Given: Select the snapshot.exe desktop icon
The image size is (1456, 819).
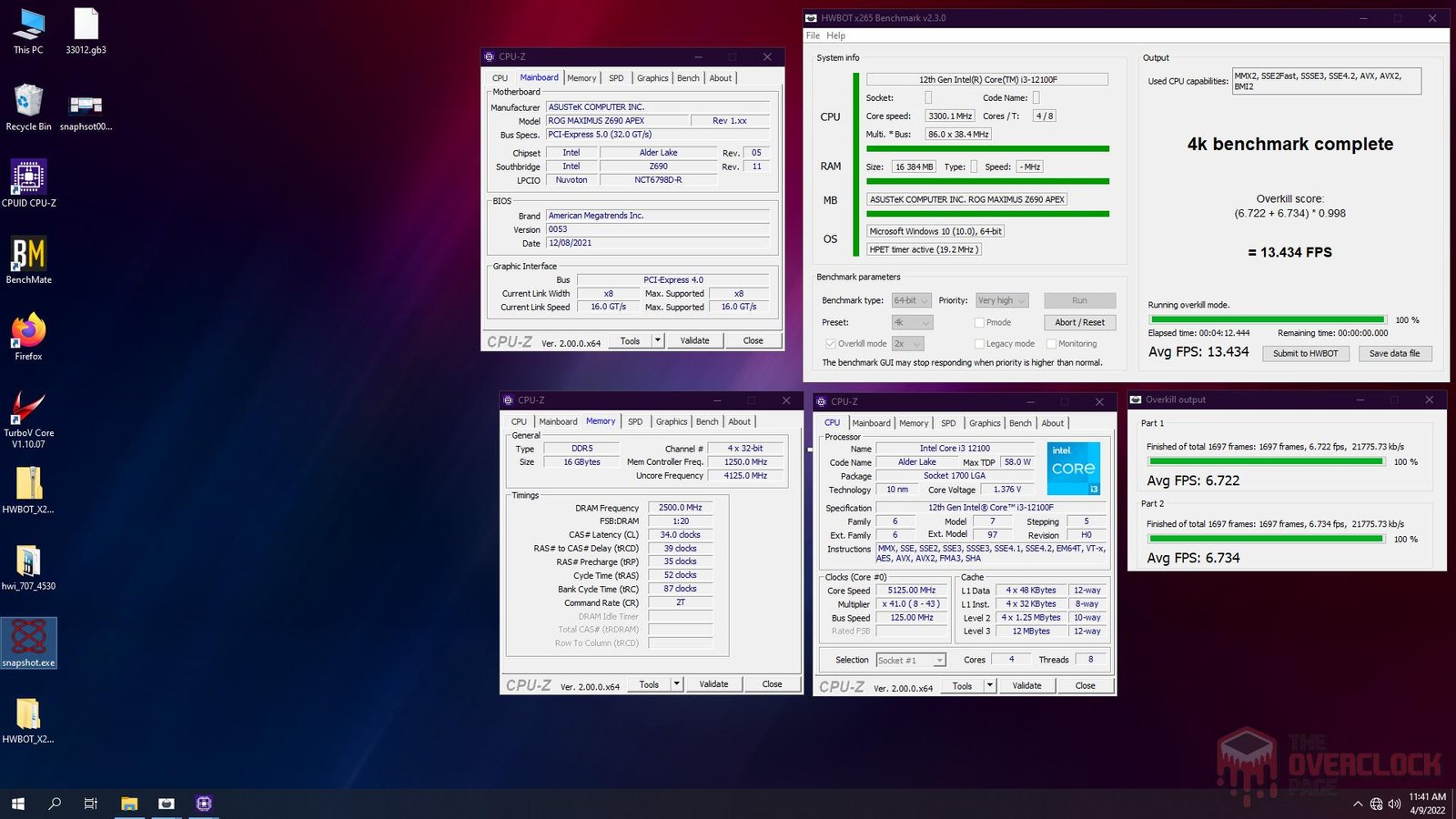Looking at the screenshot, I should [28, 640].
